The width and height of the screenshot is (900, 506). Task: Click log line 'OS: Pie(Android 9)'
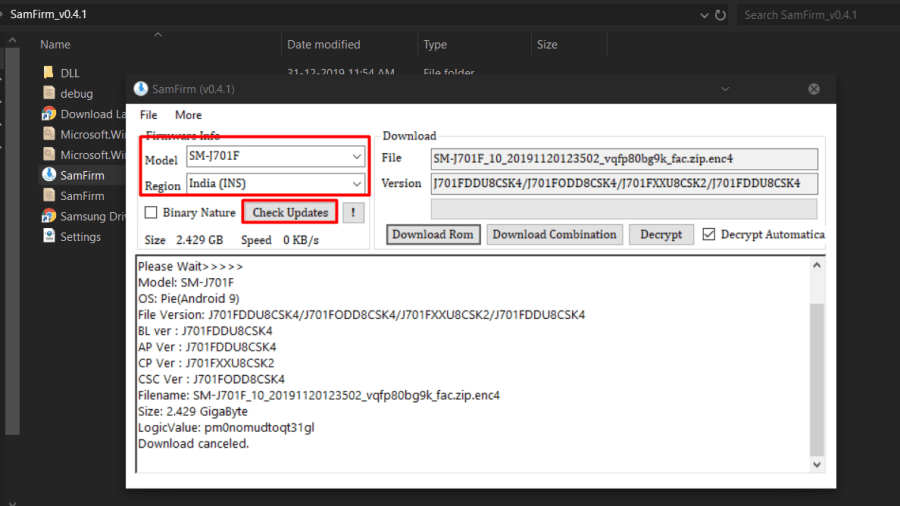tap(188, 298)
